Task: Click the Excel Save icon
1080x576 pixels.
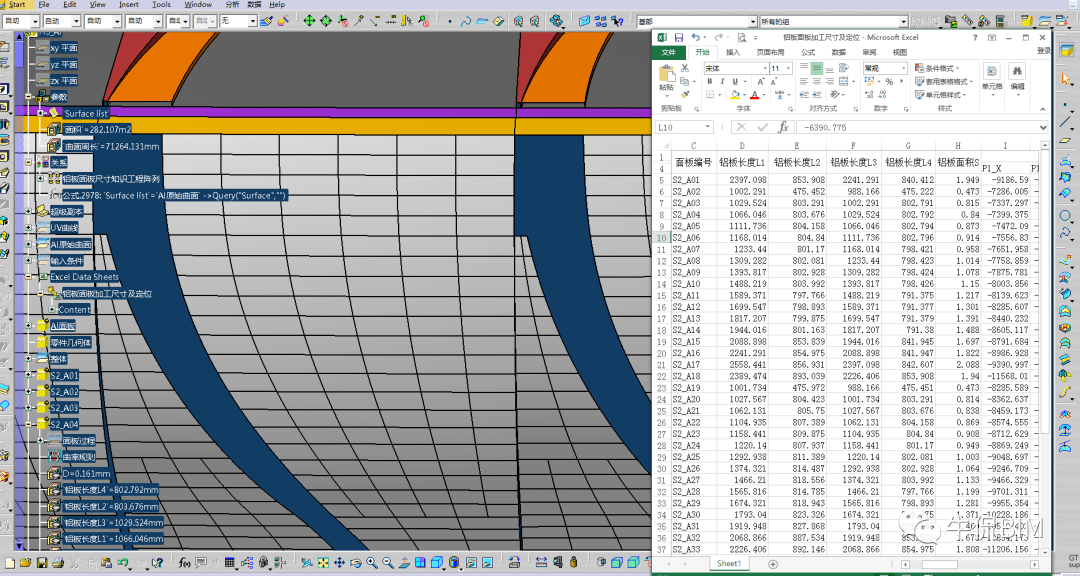Action: (678, 37)
